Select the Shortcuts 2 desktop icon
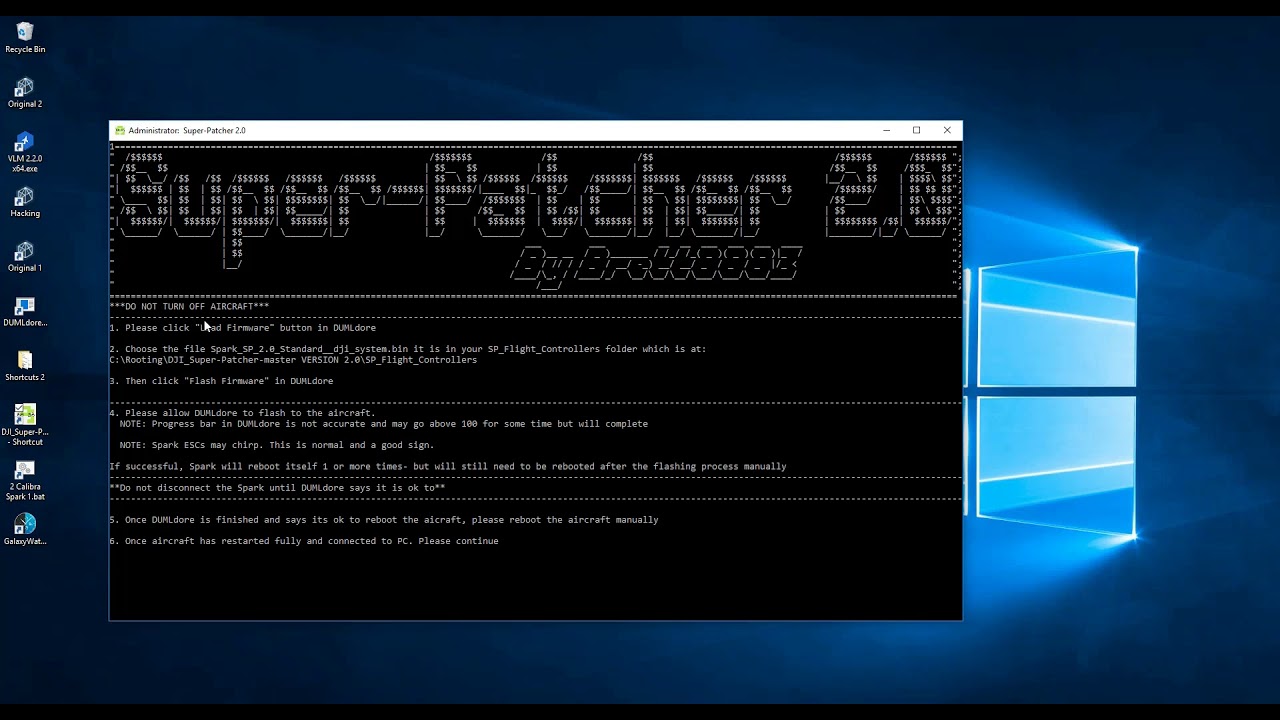This screenshot has width=1280, height=720. [25, 366]
